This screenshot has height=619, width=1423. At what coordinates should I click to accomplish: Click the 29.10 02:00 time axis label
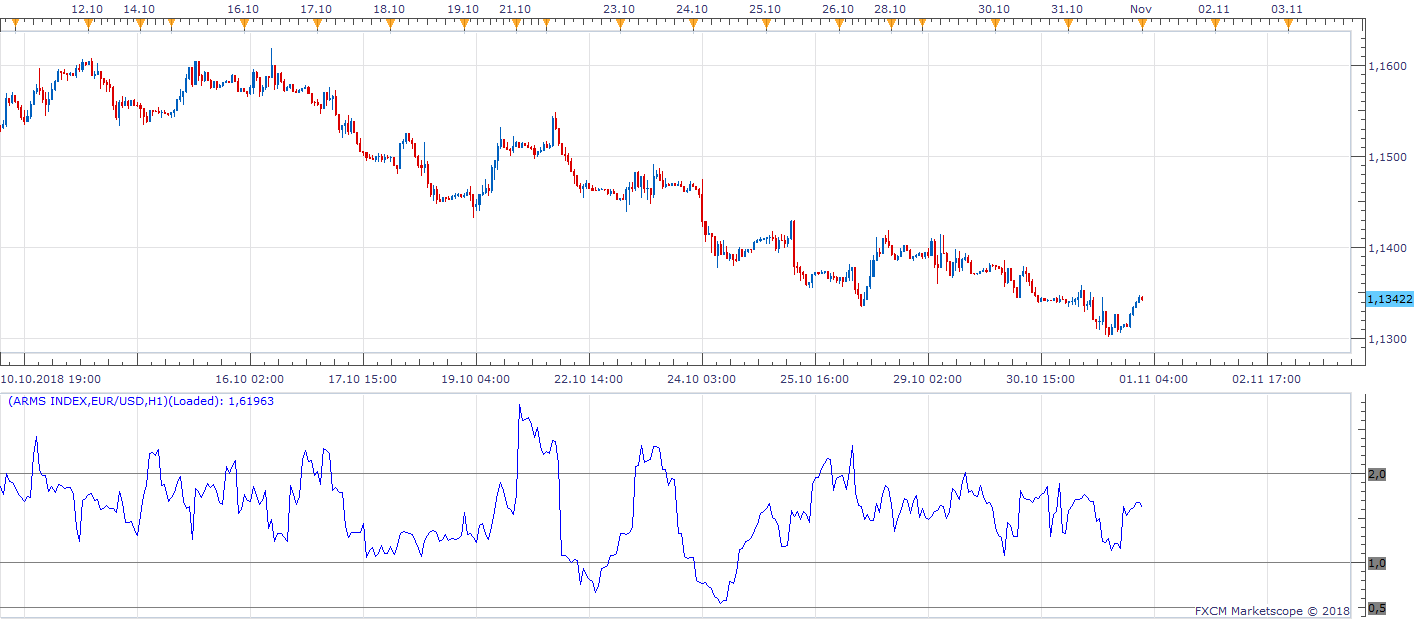coord(928,379)
